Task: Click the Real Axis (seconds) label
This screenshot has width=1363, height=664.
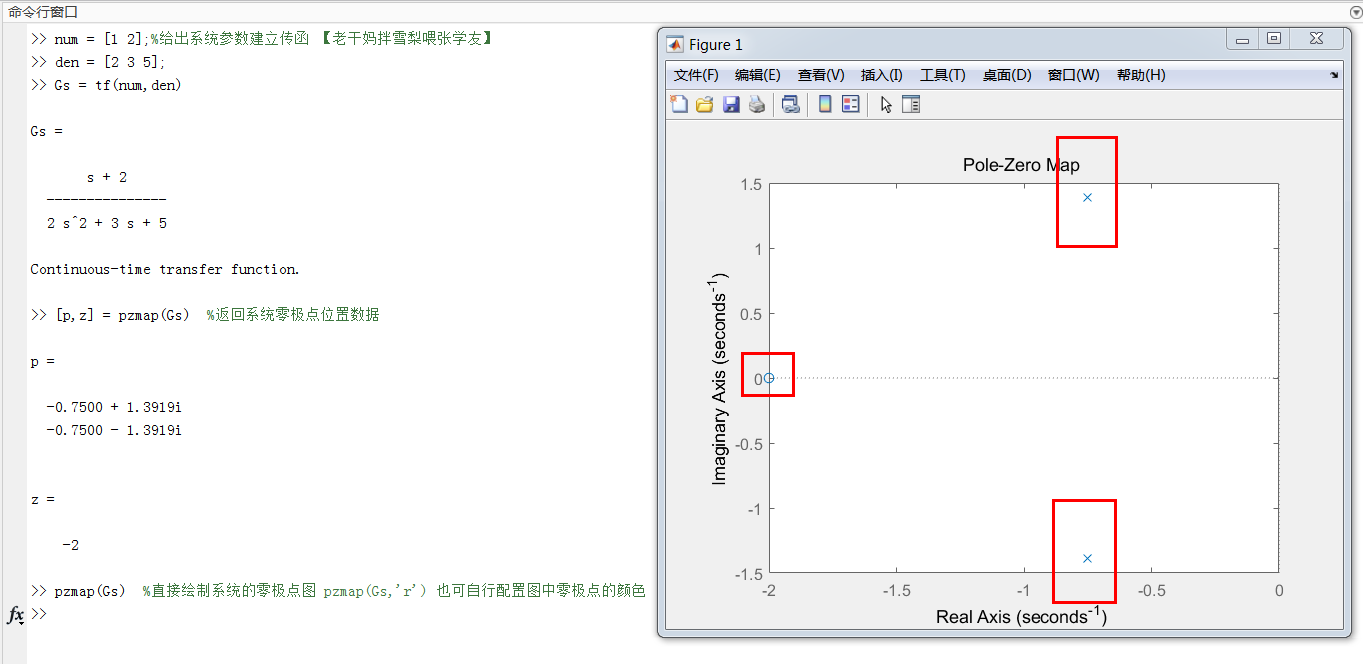Action: (1021, 615)
